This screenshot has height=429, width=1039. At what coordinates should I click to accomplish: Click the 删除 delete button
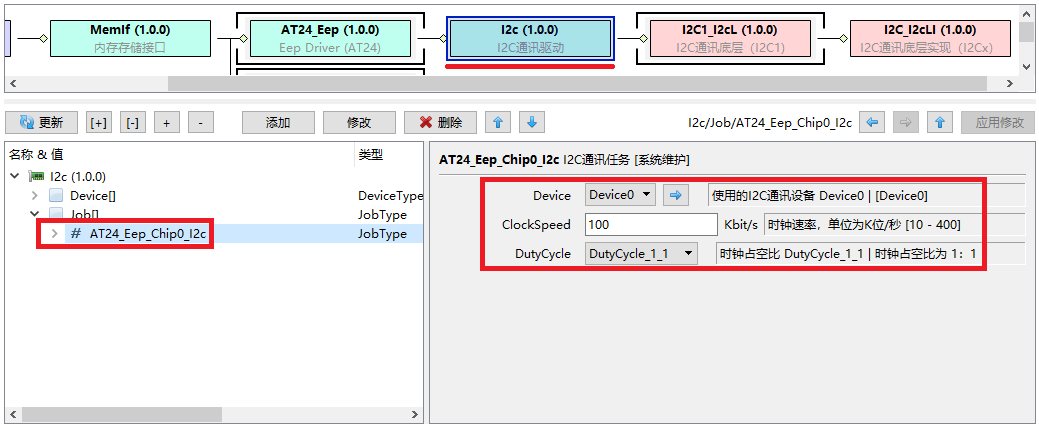click(x=440, y=123)
